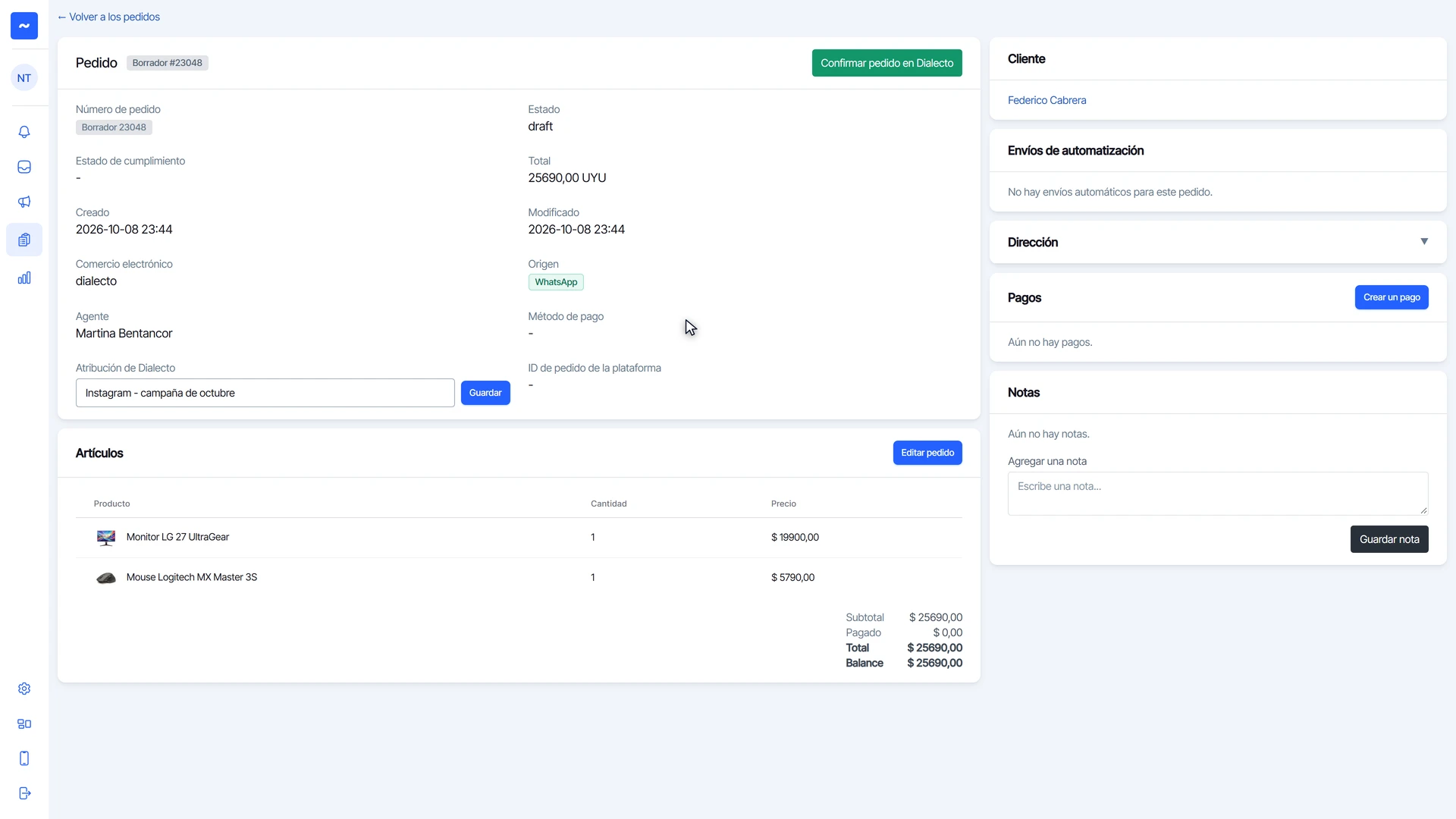Open customer Federico Cabrera link

(x=1046, y=100)
